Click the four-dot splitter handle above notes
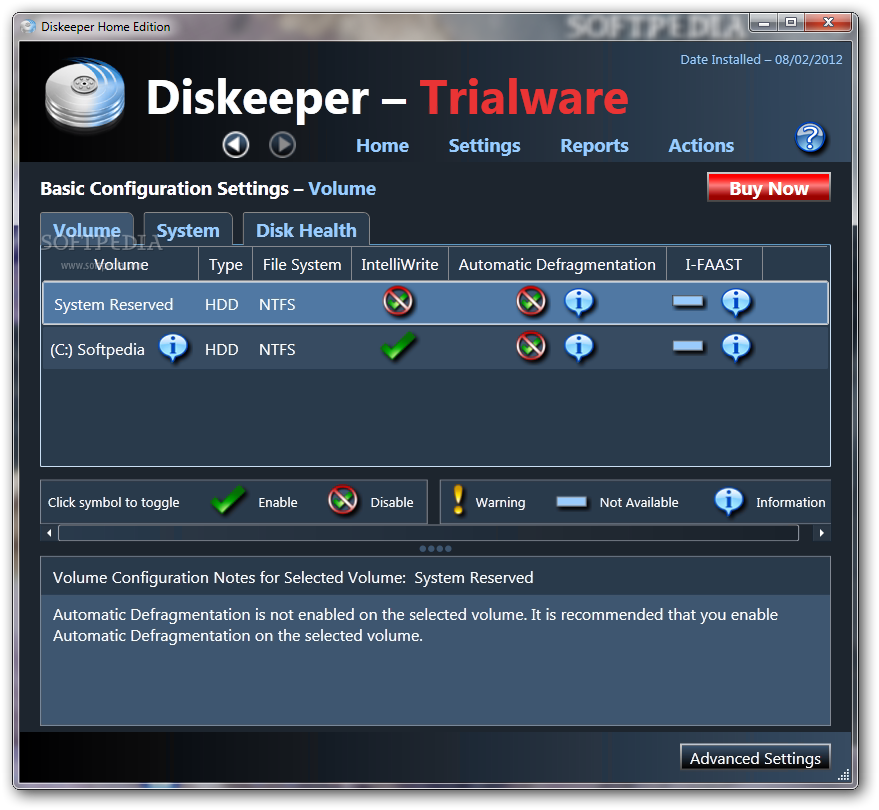 tap(435, 549)
